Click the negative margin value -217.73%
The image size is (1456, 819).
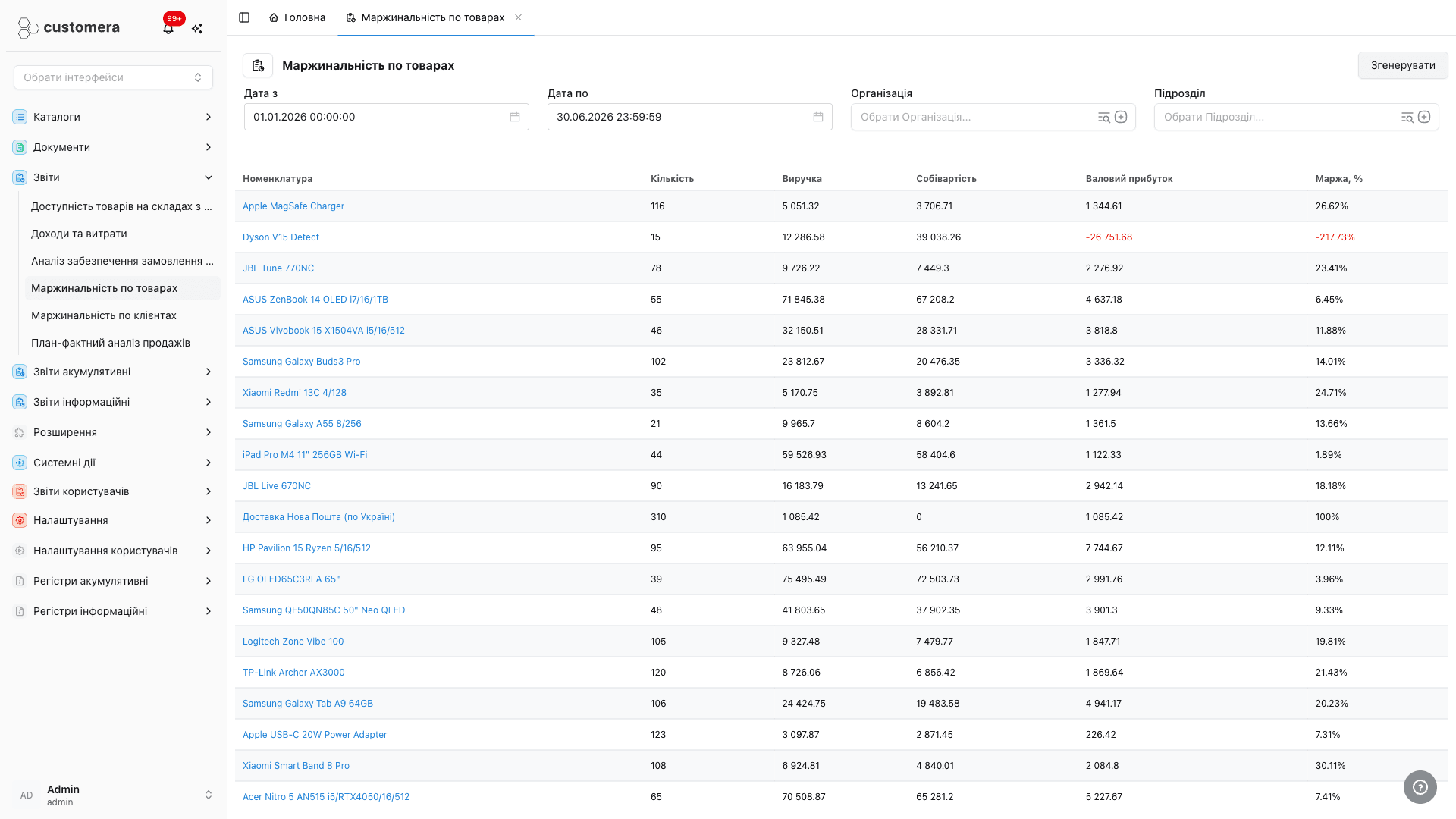coord(1335,237)
